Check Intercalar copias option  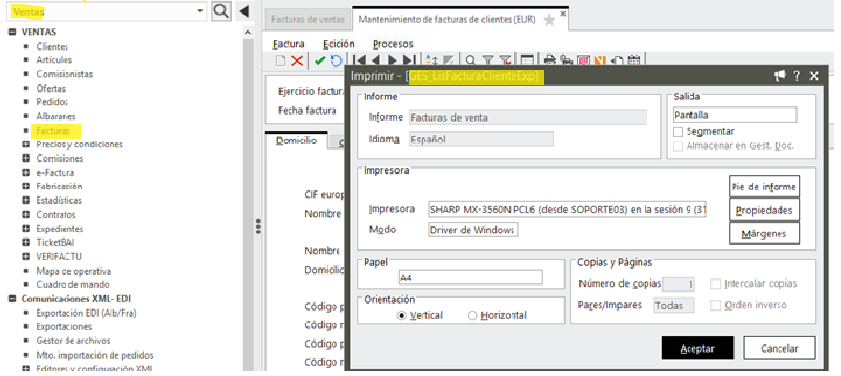click(715, 284)
